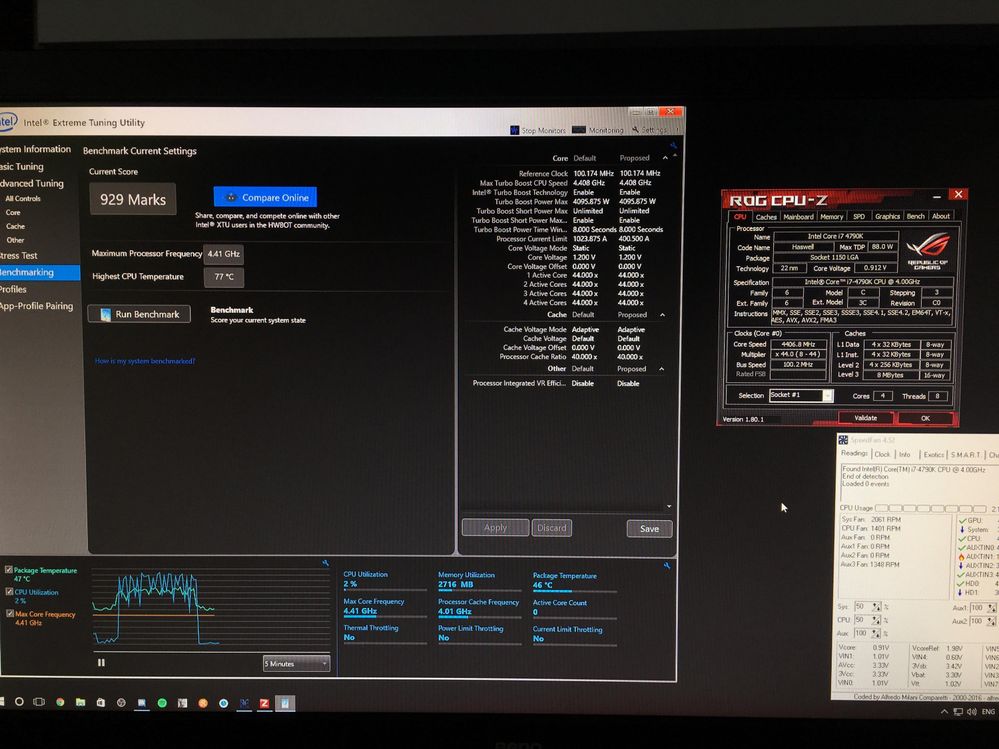Click Compare Online button
The image size is (999, 749).
265,197
